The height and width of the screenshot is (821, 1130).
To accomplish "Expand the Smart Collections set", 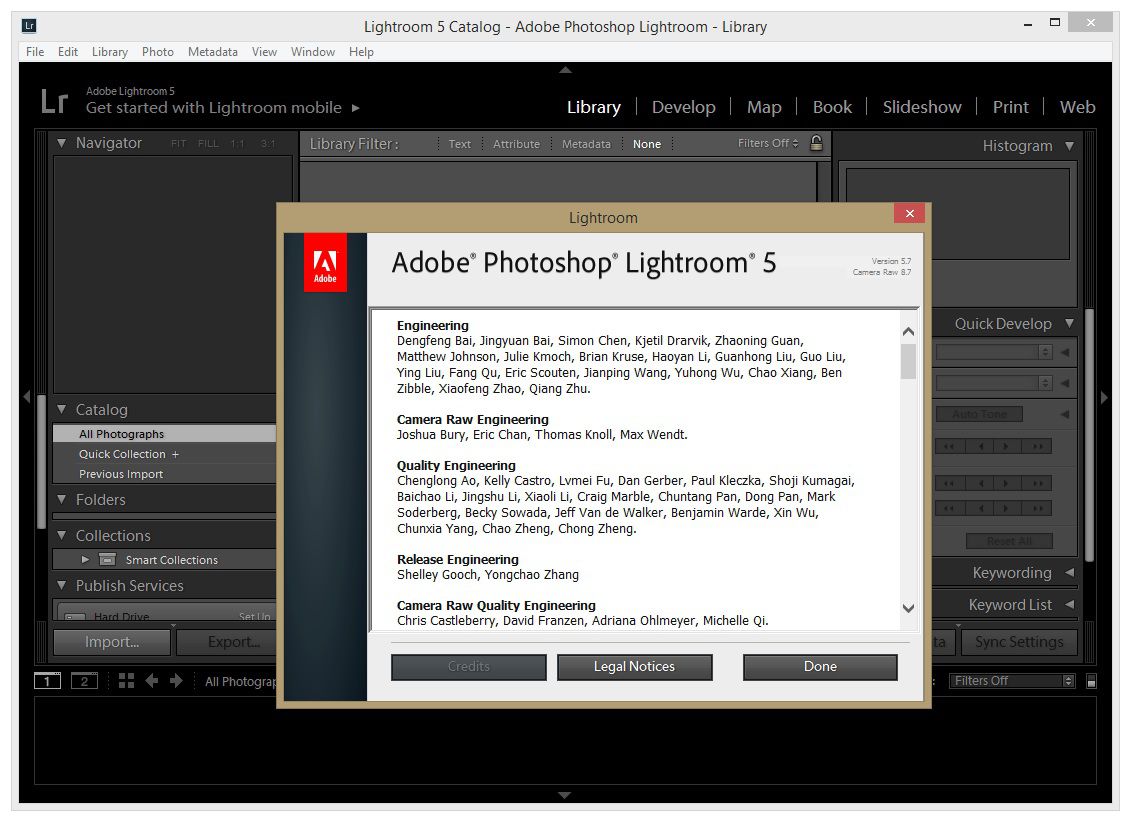I will coord(85,559).
